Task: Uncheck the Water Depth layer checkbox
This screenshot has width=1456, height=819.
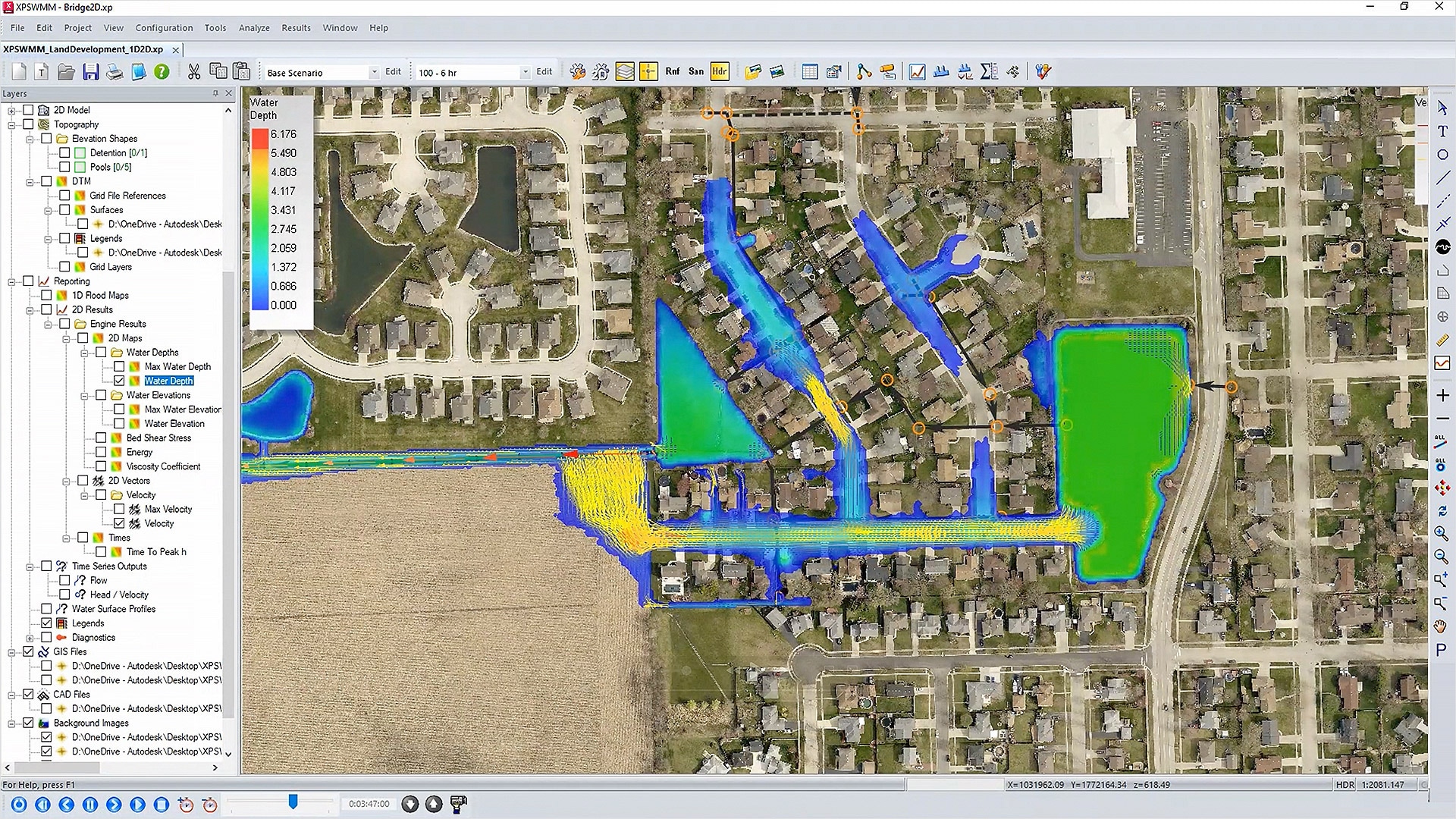Action: coord(119,381)
